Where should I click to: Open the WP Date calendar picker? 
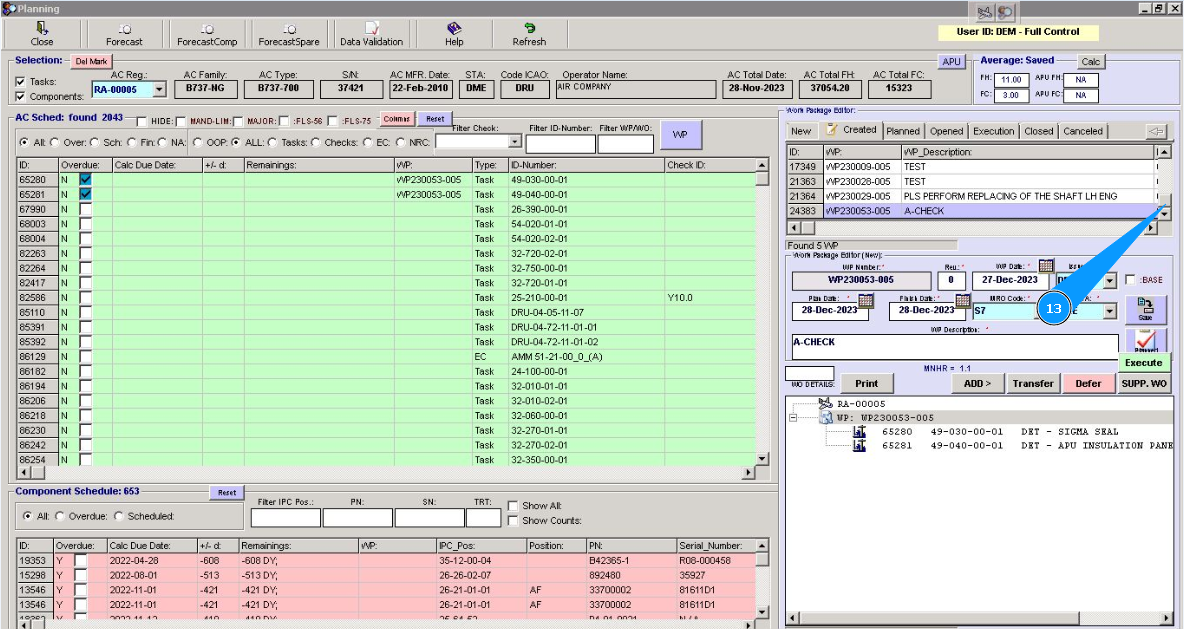[1046, 266]
